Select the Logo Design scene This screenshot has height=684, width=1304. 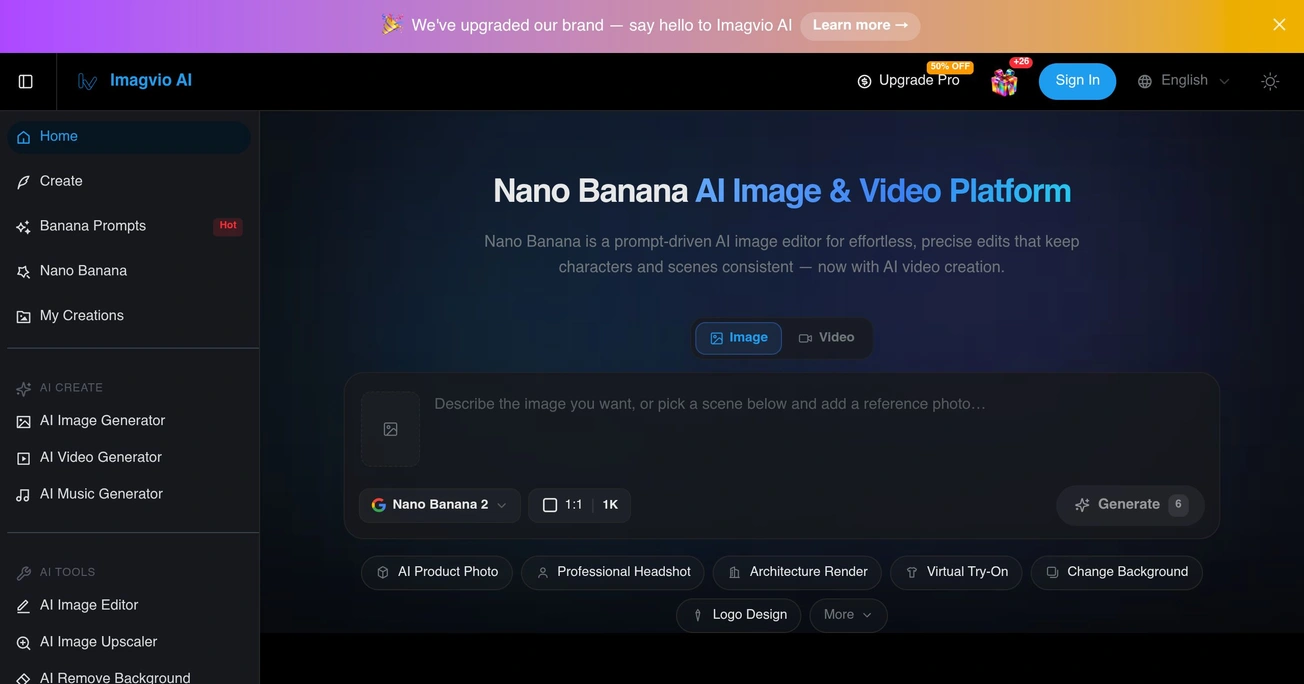[x=739, y=615]
